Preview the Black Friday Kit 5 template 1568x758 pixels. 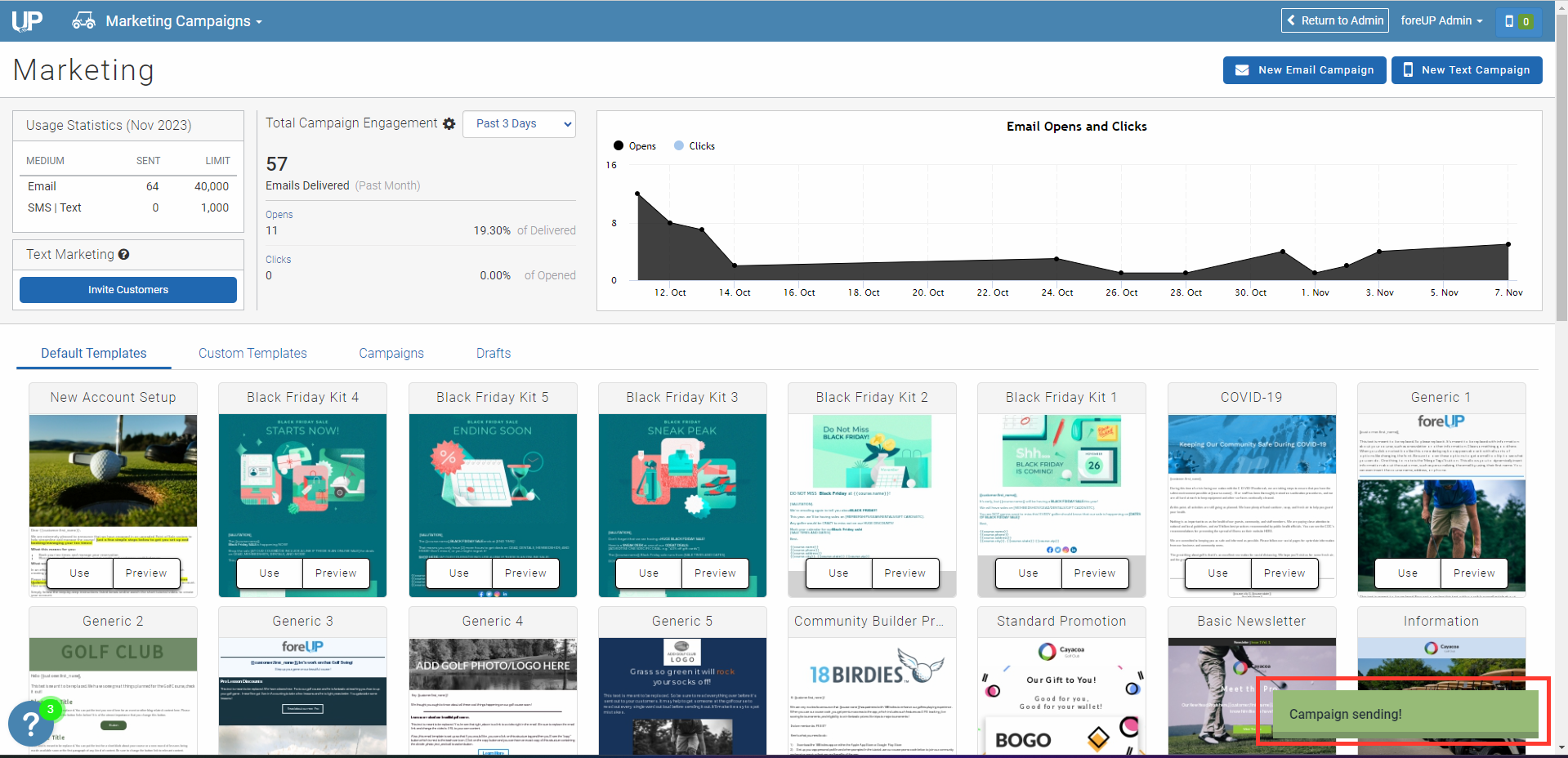[525, 573]
